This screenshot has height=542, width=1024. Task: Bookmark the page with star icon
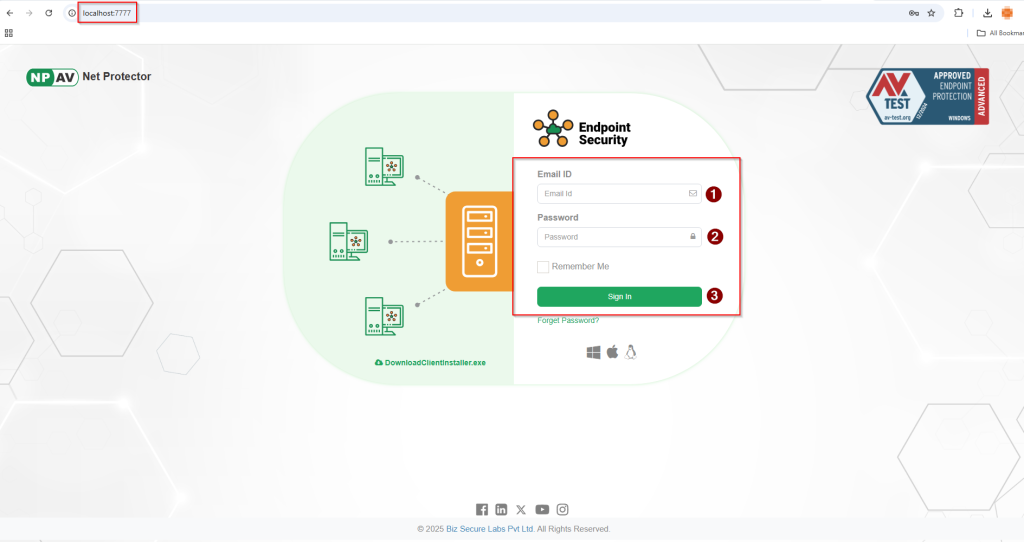pos(931,13)
